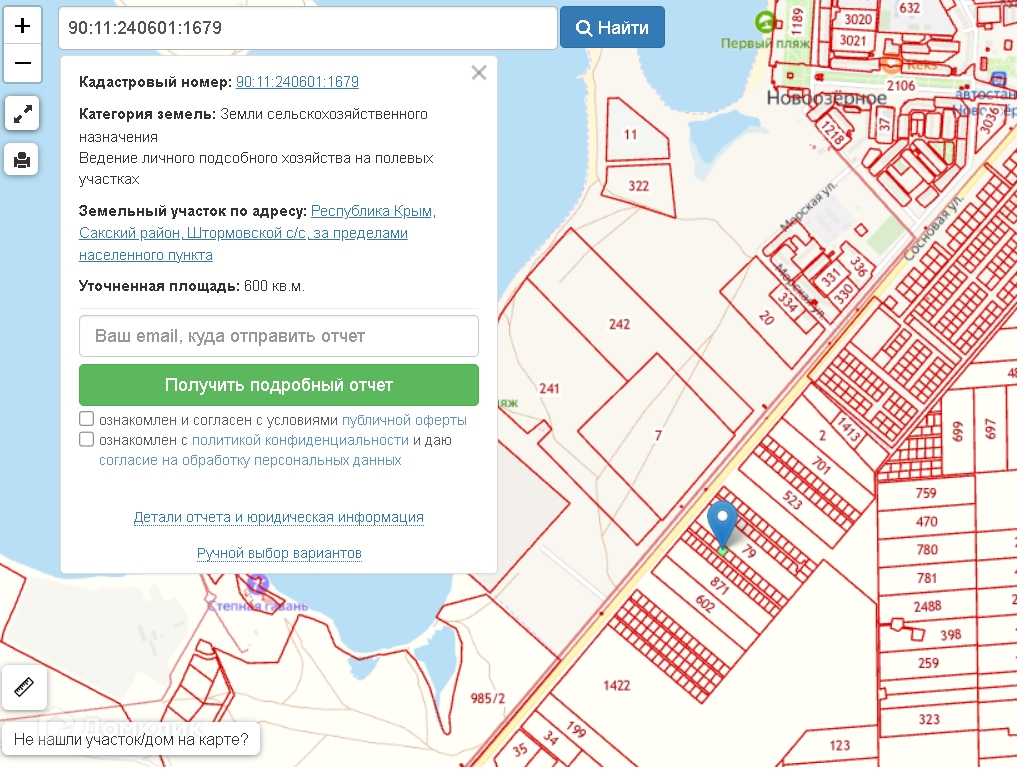Check the public offer agreement checkbox
1017x771 pixels.
86,419
